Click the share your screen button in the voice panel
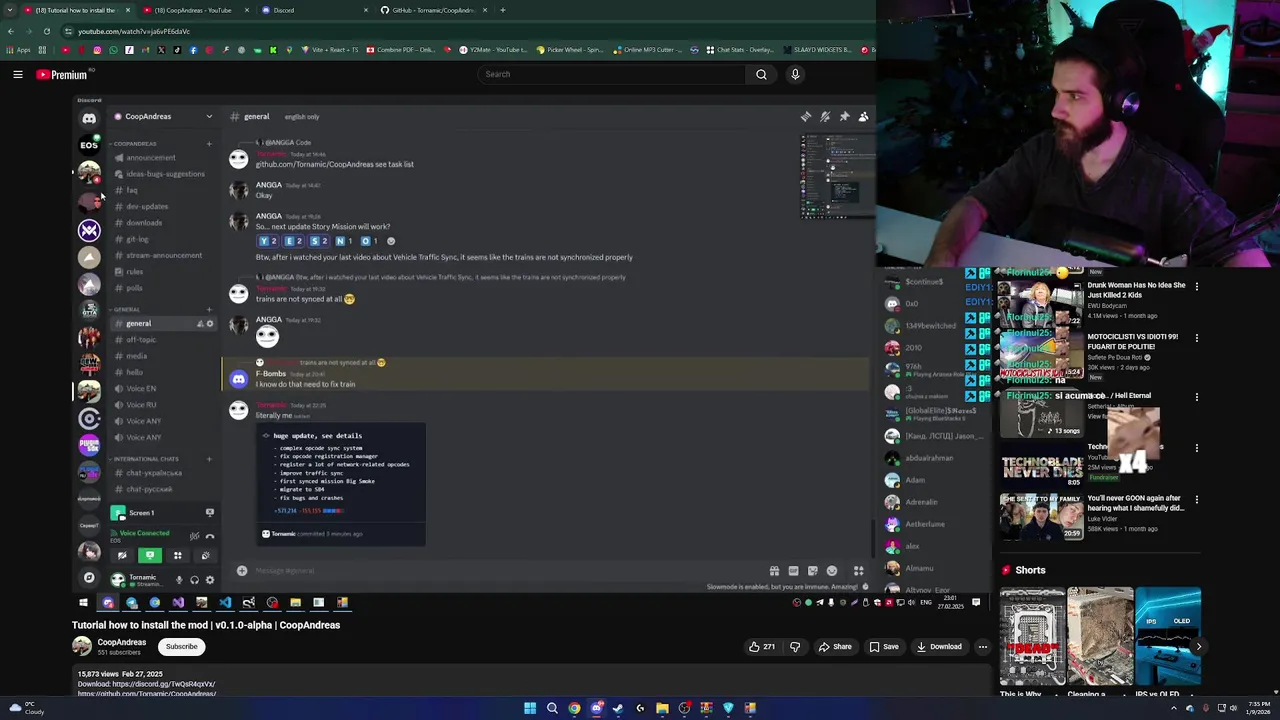Image resolution: width=1280 pixels, height=720 pixels. pos(150,555)
